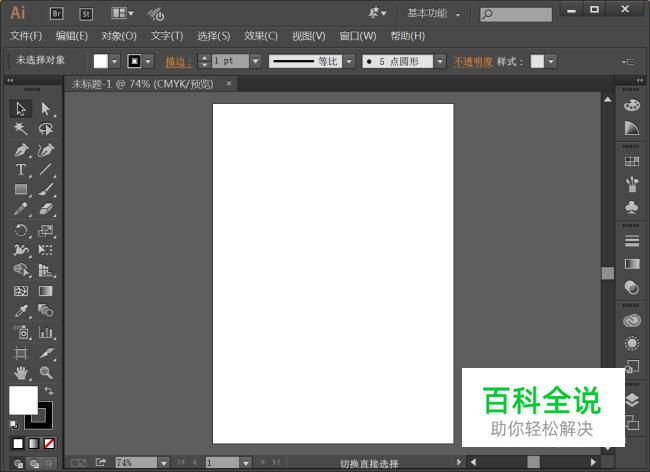Choose the Magic Wand tool
The height and width of the screenshot is (472, 650).
tap(21, 129)
